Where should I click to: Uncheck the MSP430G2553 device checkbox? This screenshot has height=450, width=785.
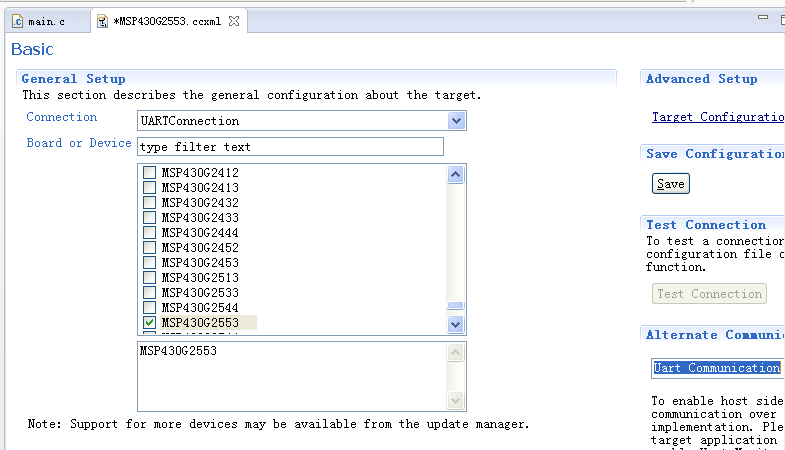150,323
